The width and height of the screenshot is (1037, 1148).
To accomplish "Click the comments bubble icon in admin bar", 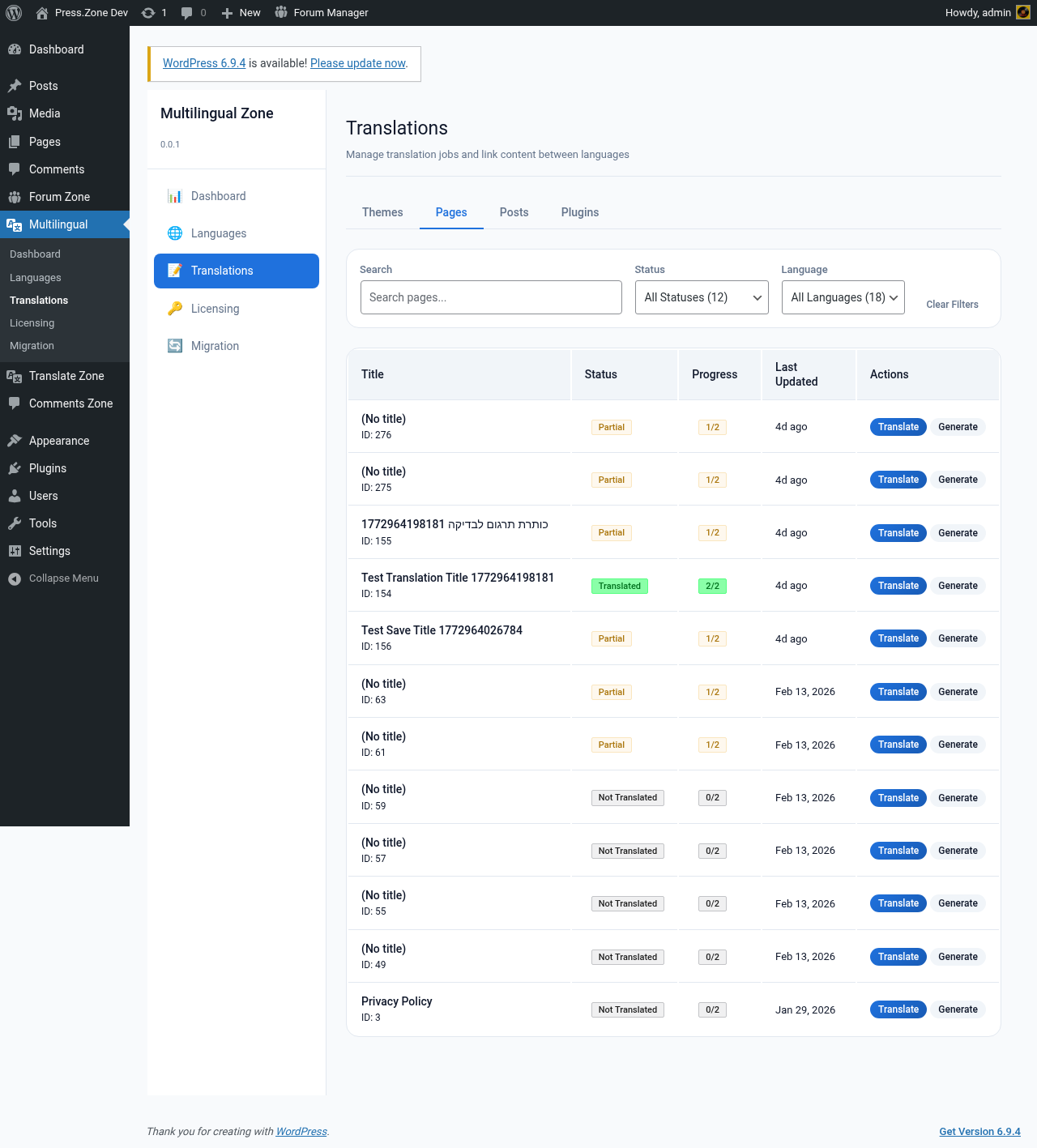I will click(187, 13).
